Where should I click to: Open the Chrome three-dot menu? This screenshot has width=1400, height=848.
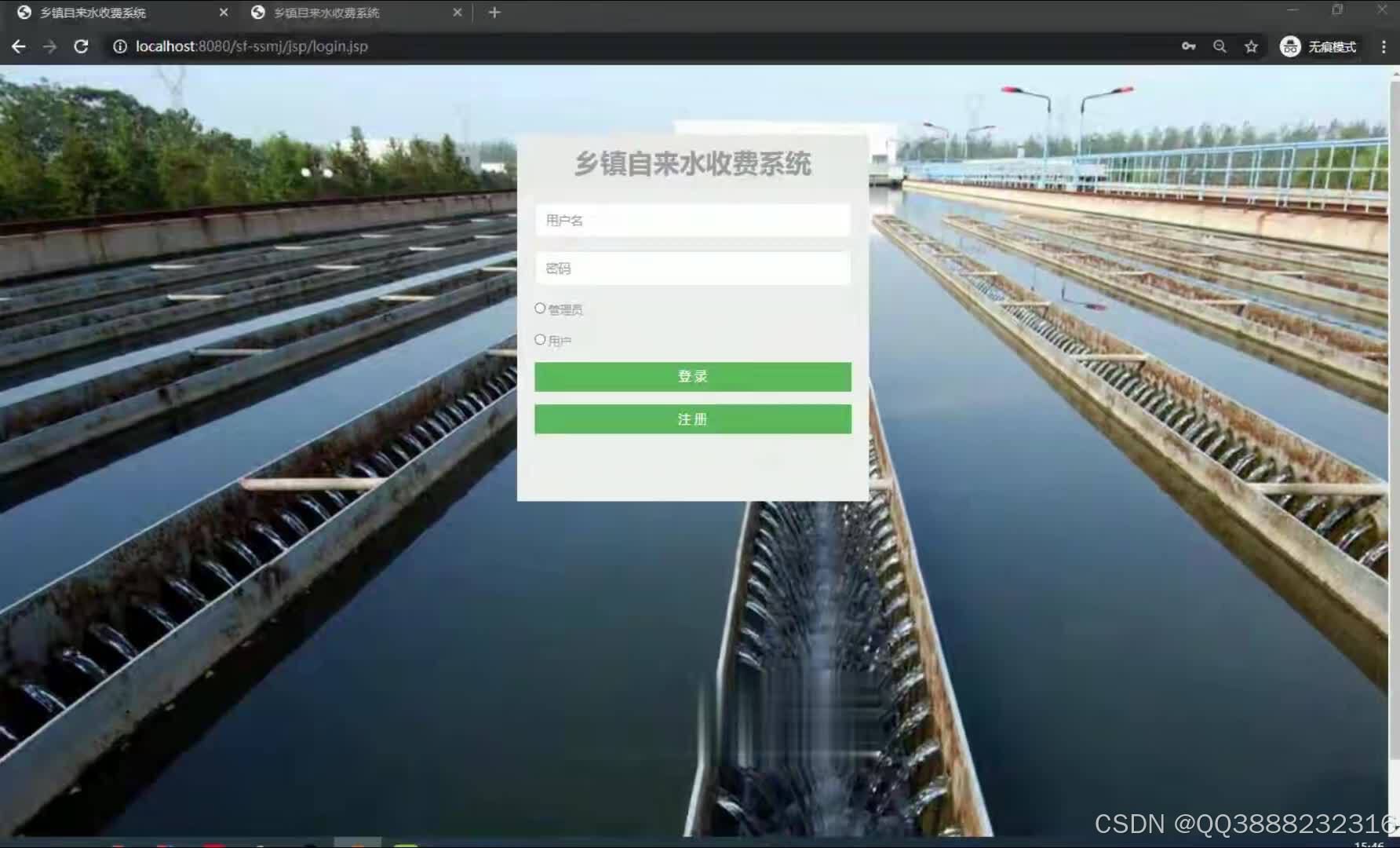point(1384,47)
